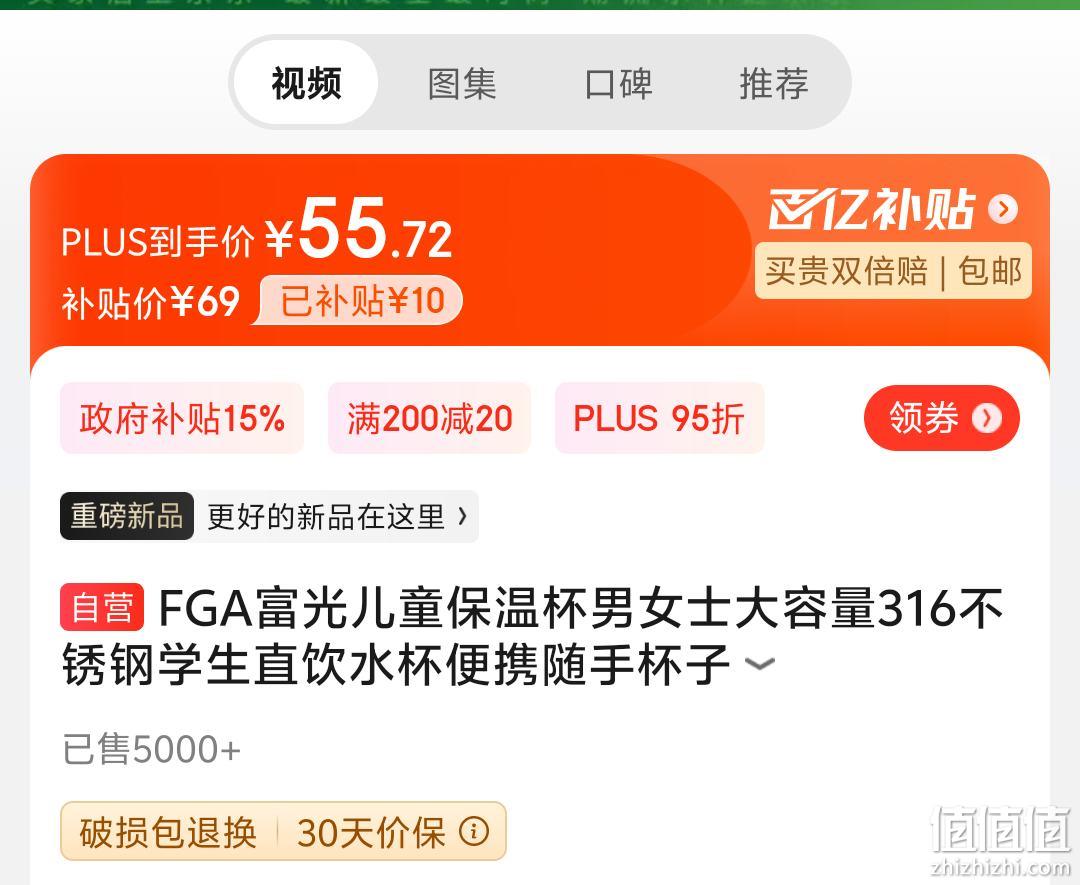Click the 破损包退换 guarantee label

168,831
